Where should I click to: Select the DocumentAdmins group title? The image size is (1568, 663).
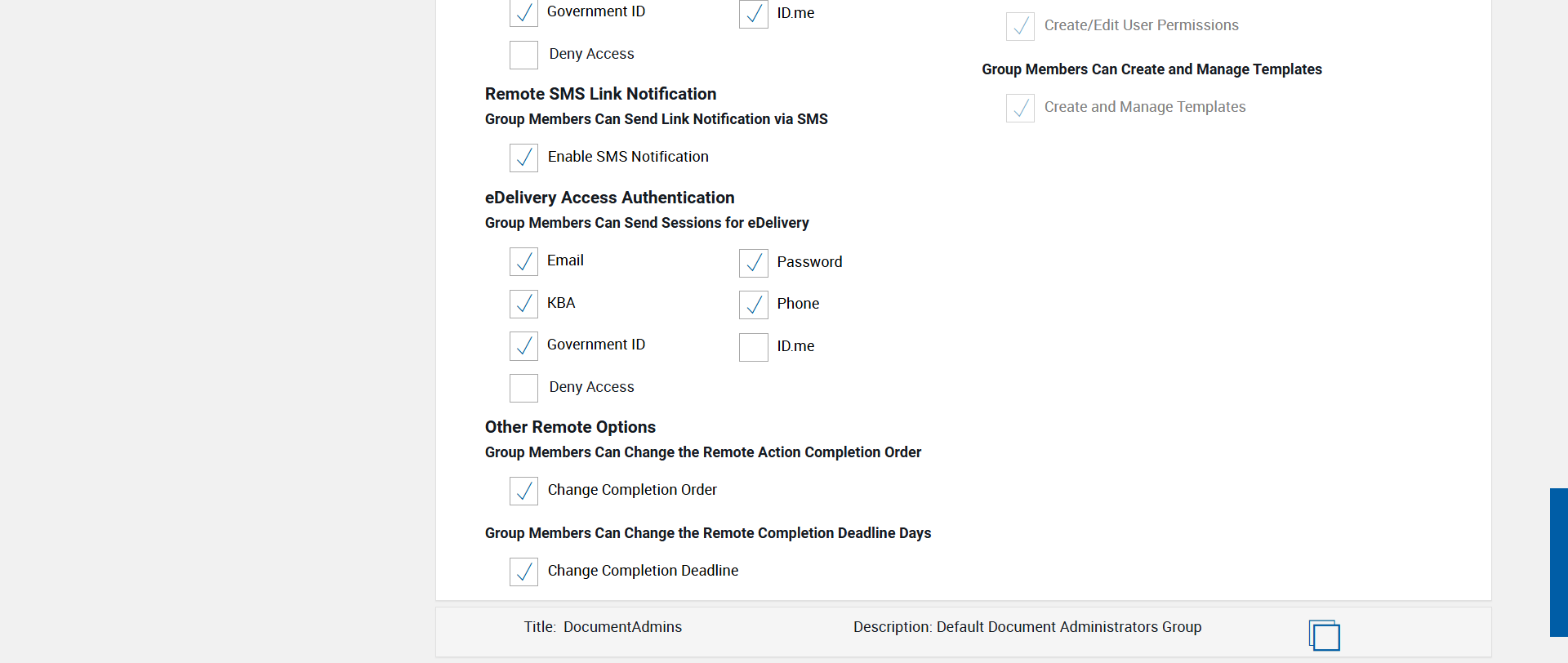pos(622,627)
